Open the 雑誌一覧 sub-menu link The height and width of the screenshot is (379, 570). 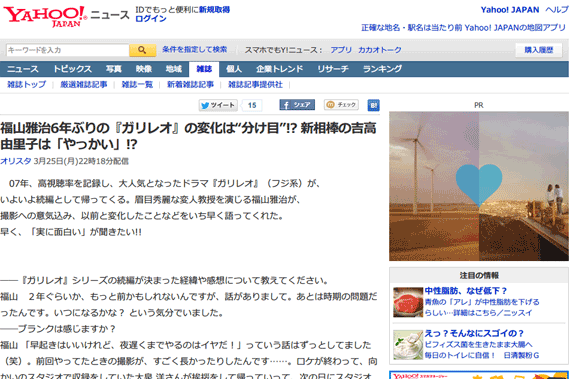(137, 85)
